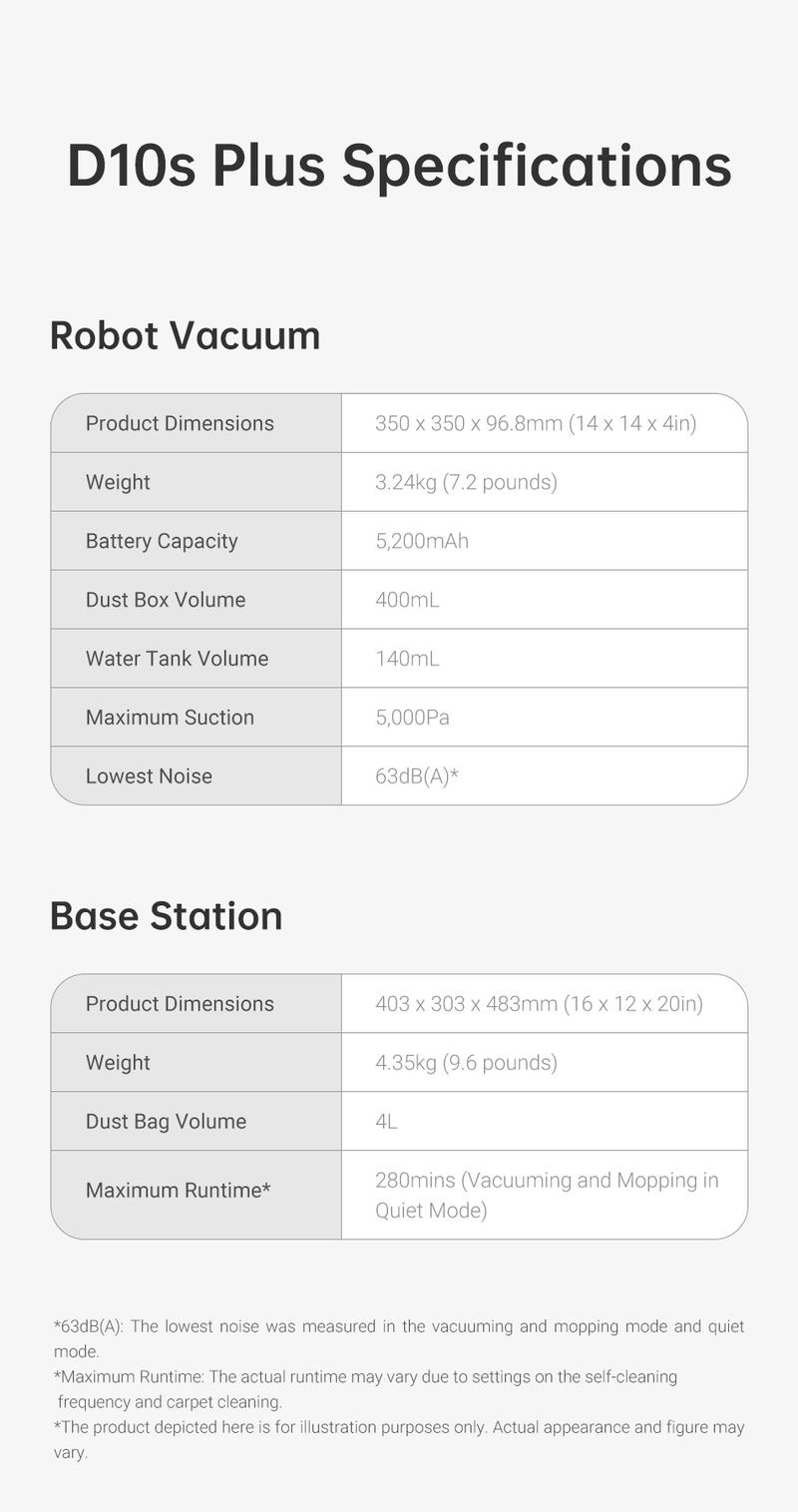Click the Dust Box Volume label
Image resolution: width=798 pixels, height=1512 pixels.
[166, 600]
